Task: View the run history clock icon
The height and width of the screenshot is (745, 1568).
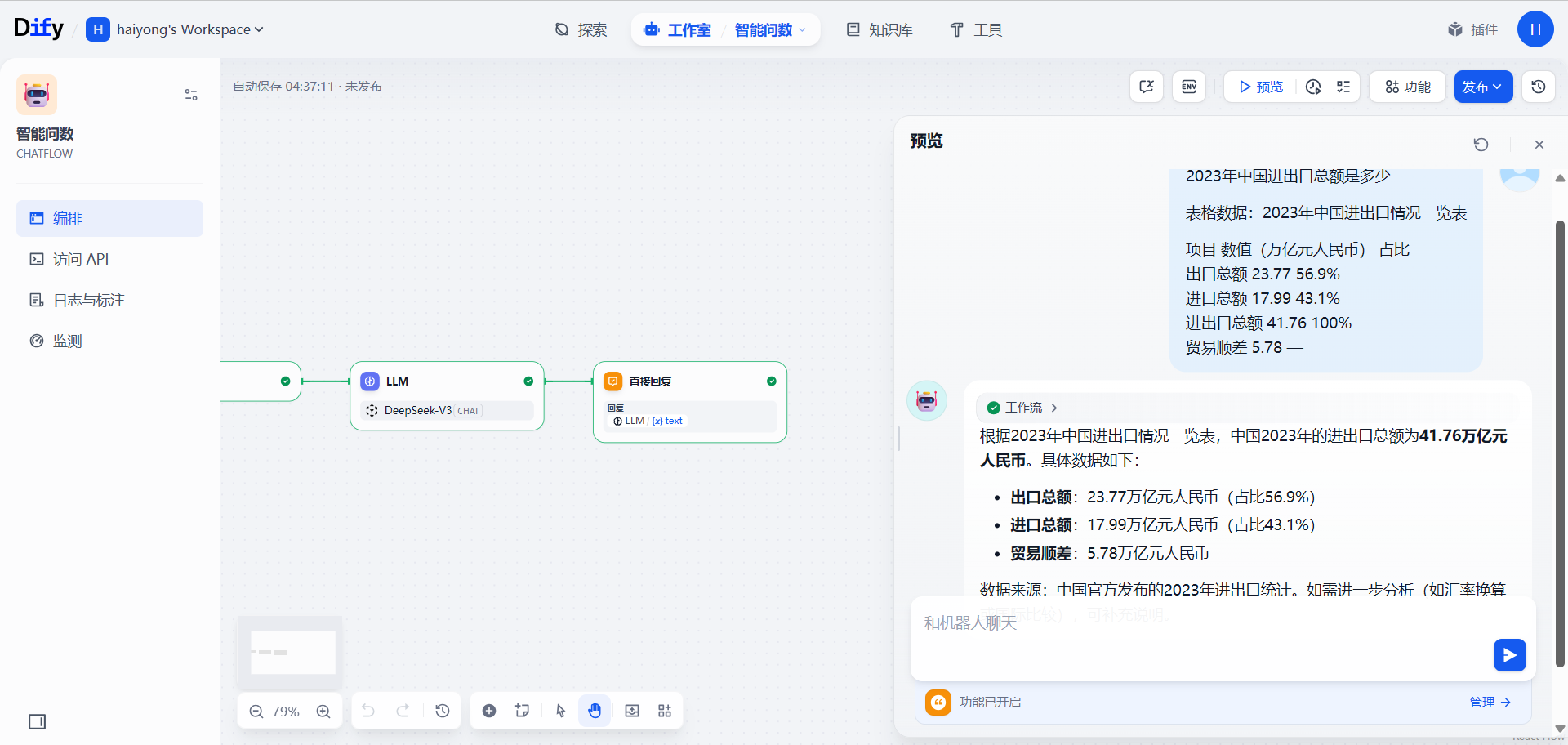Action: coord(1313,87)
